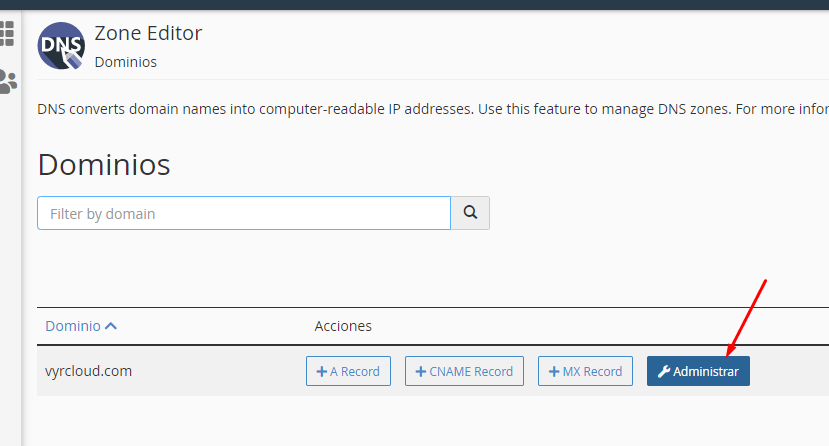Click the Zone Editor page title

click(x=148, y=33)
